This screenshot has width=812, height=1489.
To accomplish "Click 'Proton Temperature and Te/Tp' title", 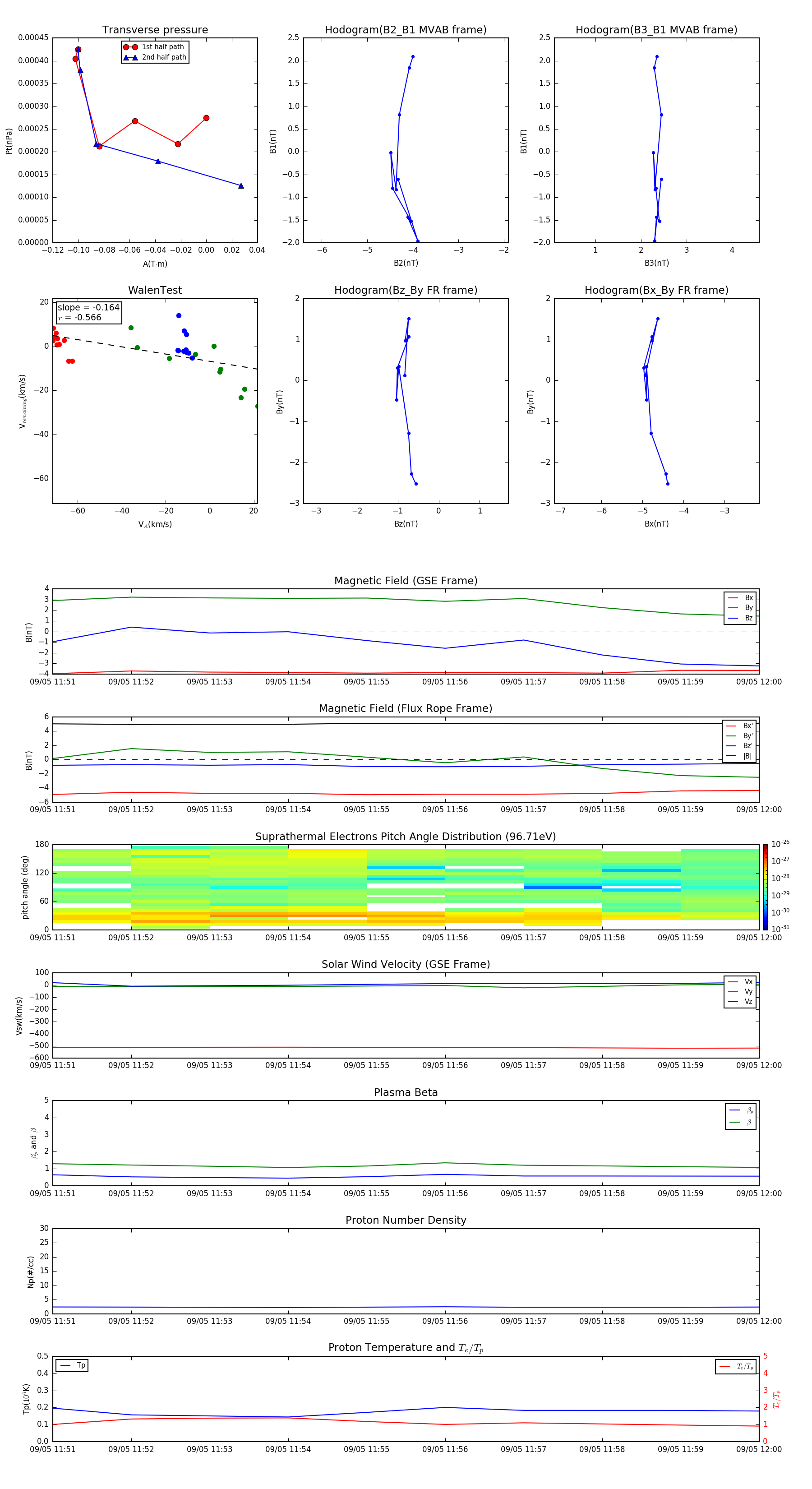I will (x=406, y=1348).
